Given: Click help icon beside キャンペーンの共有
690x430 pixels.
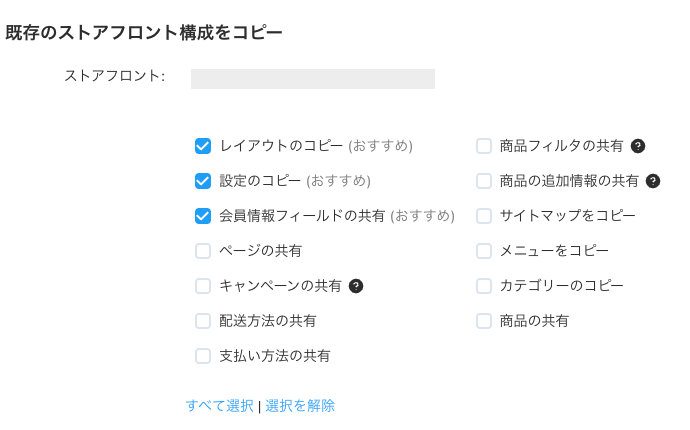Looking at the screenshot, I should pyautogui.click(x=356, y=286).
